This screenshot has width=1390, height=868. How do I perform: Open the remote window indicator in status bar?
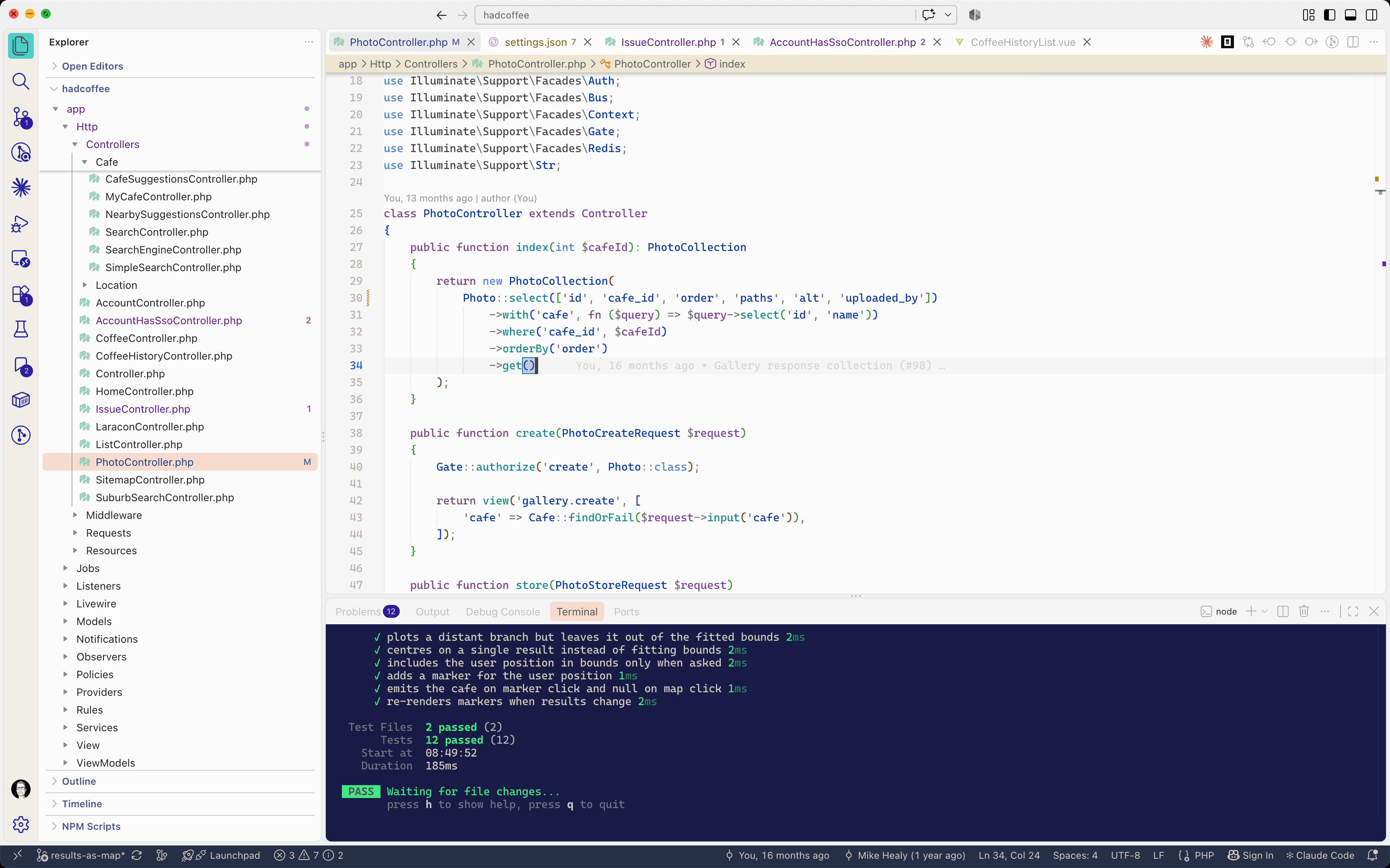(x=17, y=856)
